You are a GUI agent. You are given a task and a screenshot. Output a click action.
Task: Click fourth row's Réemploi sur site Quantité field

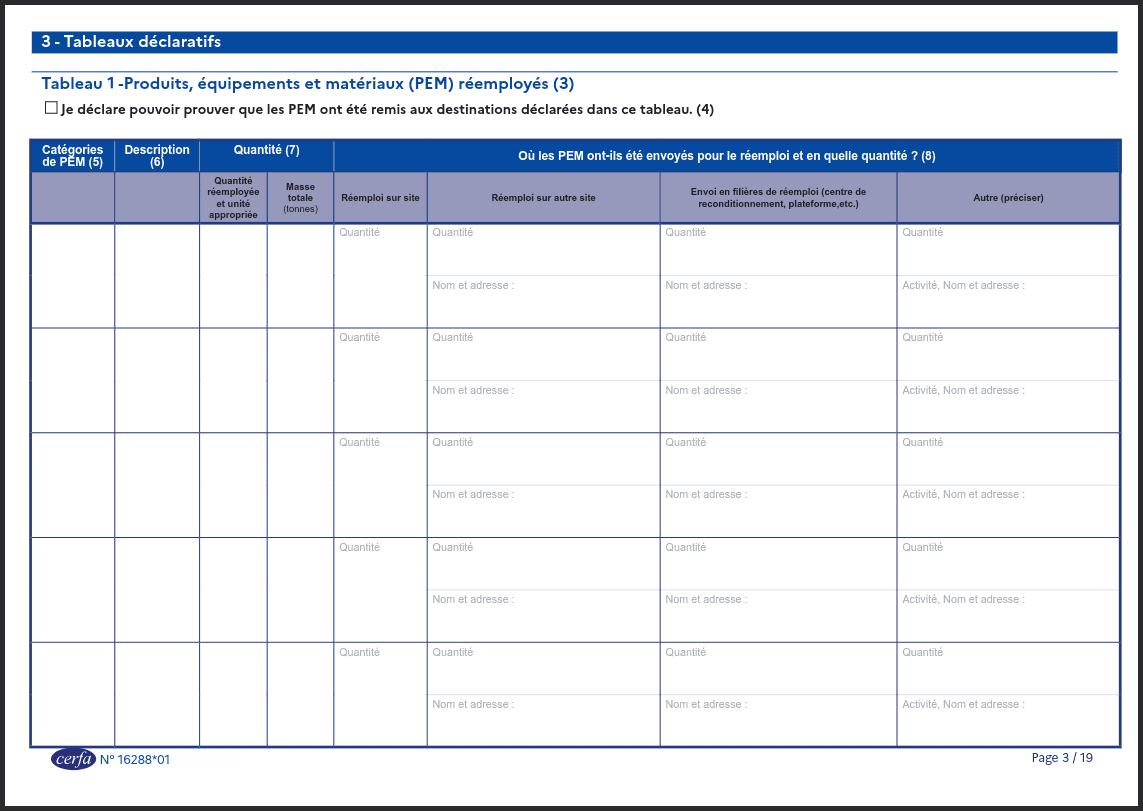(x=381, y=590)
